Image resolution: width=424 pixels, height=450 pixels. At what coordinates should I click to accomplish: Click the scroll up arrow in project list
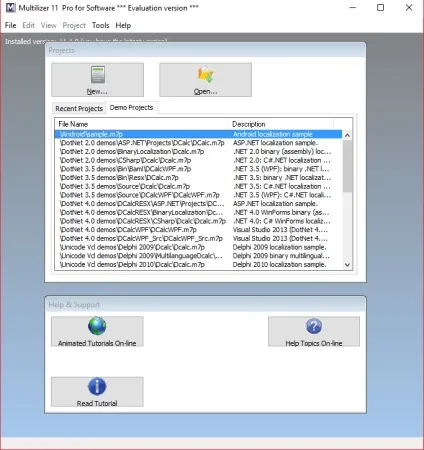tap(347, 135)
